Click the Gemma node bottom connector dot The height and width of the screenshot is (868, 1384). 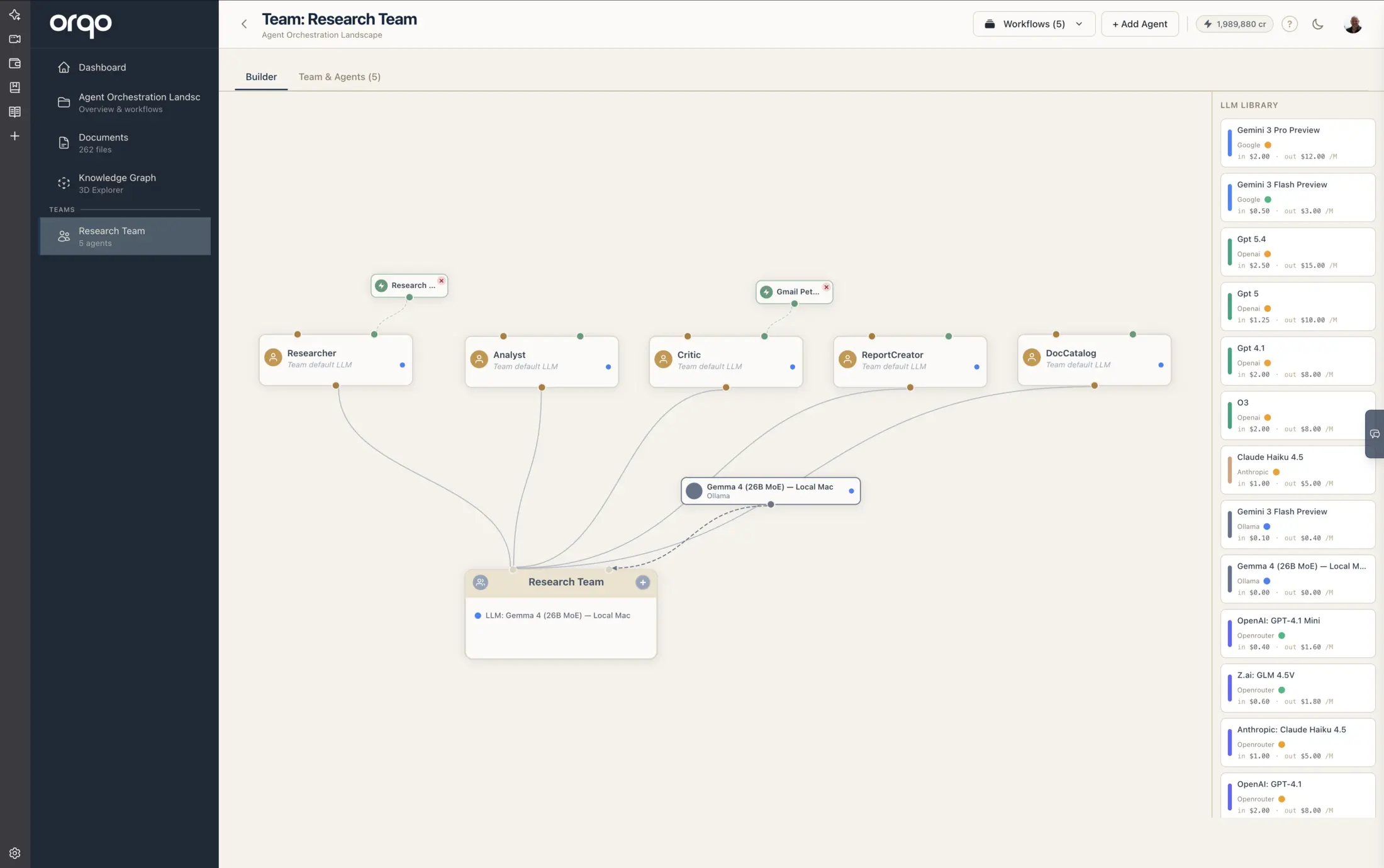(x=771, y=504)
